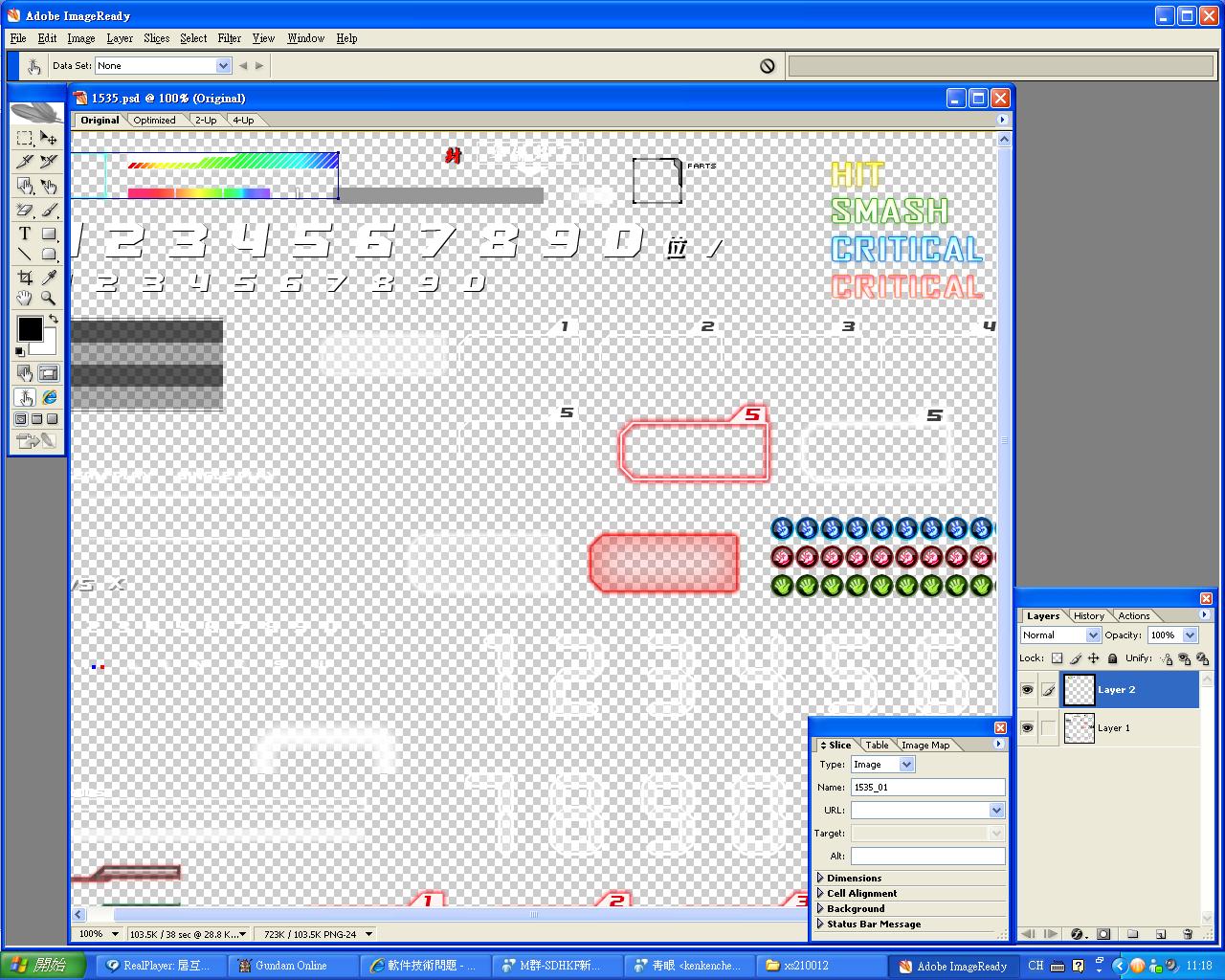Open the Filter menu
Viewport: 1225px width, 980px height.
coord(229,38)
